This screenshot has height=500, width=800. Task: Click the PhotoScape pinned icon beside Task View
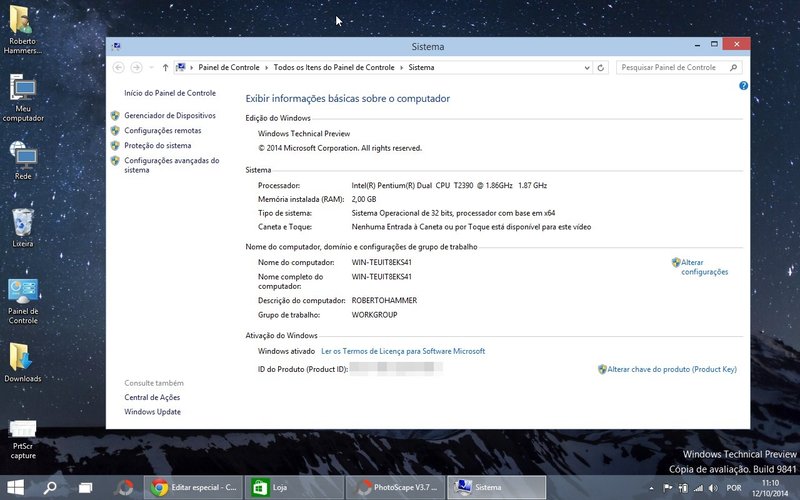pyautogui.click(x=124, y=488)
